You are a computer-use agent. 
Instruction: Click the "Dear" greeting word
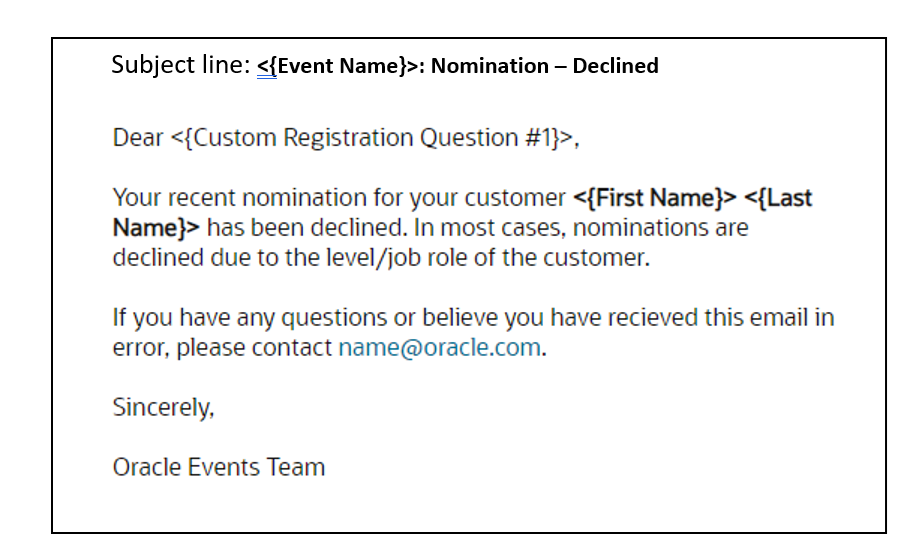click(x=137, y=138)
